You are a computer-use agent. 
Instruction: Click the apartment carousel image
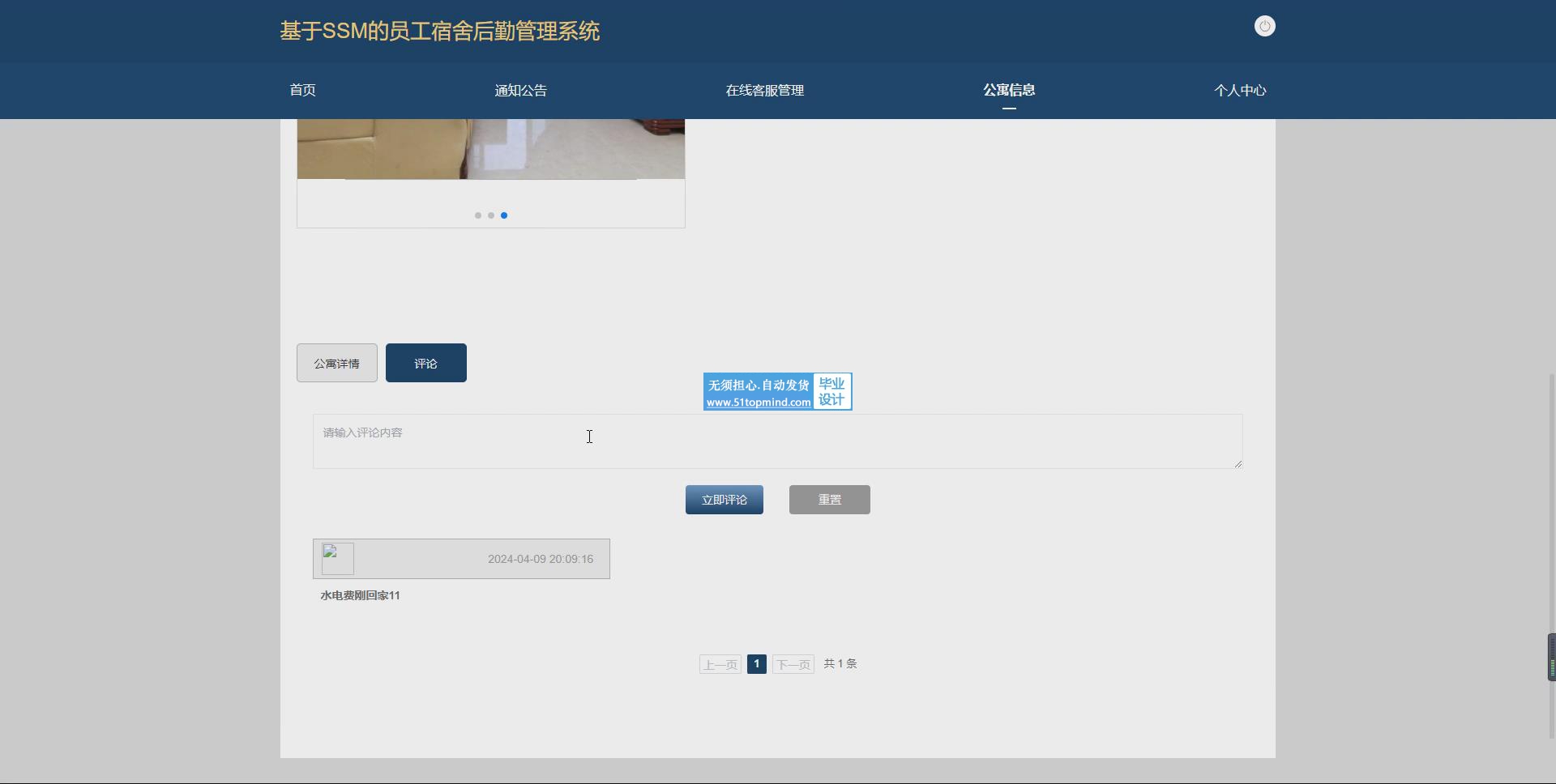[491, 149]
